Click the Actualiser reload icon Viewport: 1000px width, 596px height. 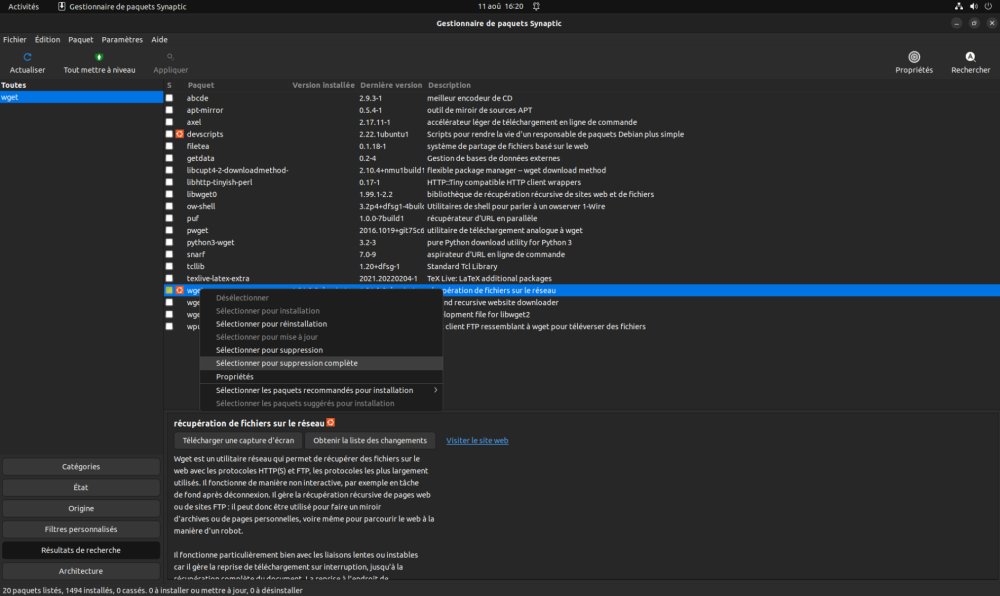pyautogui.click(x=27, y=57)
